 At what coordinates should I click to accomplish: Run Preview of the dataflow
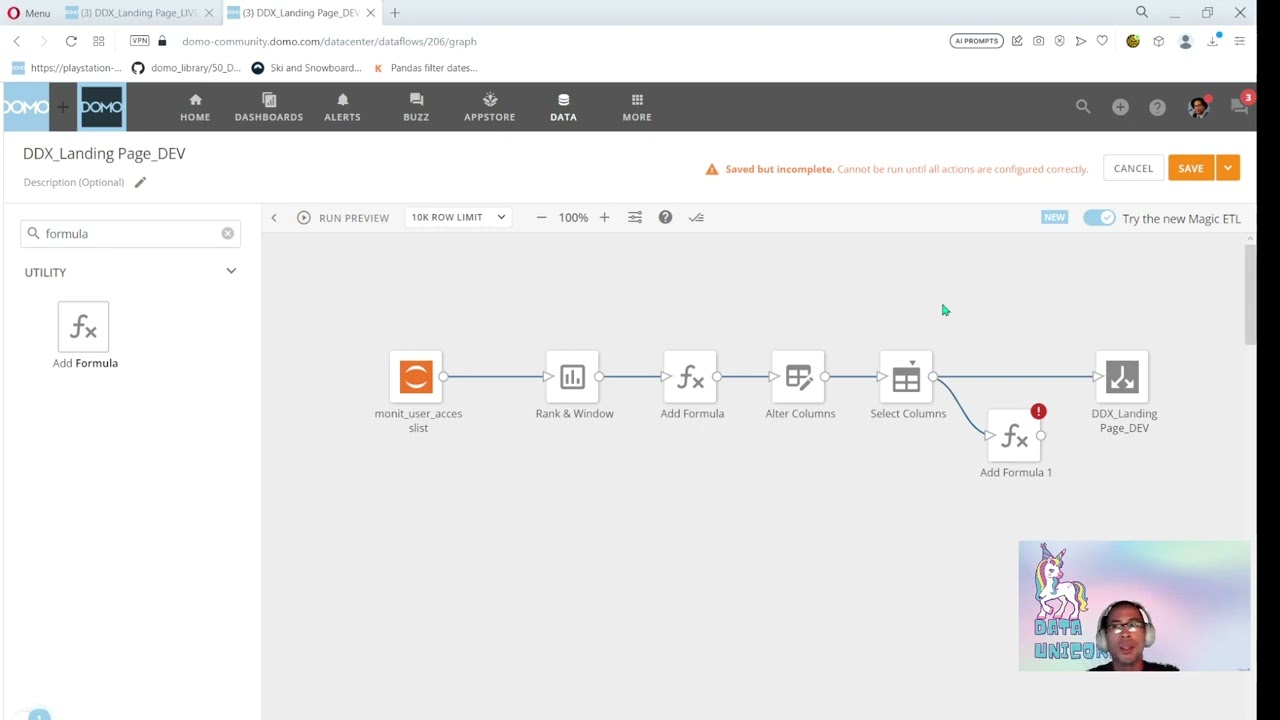click(343, 217)
